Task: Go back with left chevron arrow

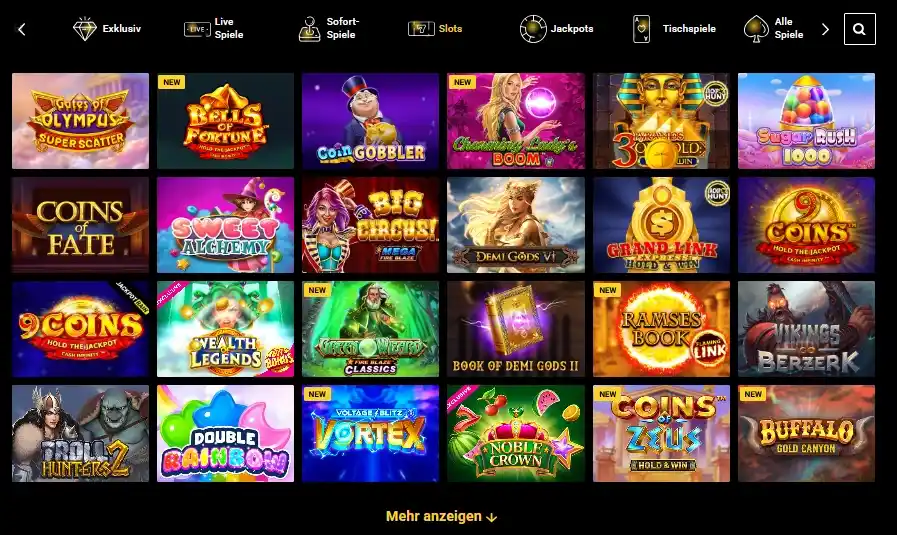Action: tap(22, 29)
